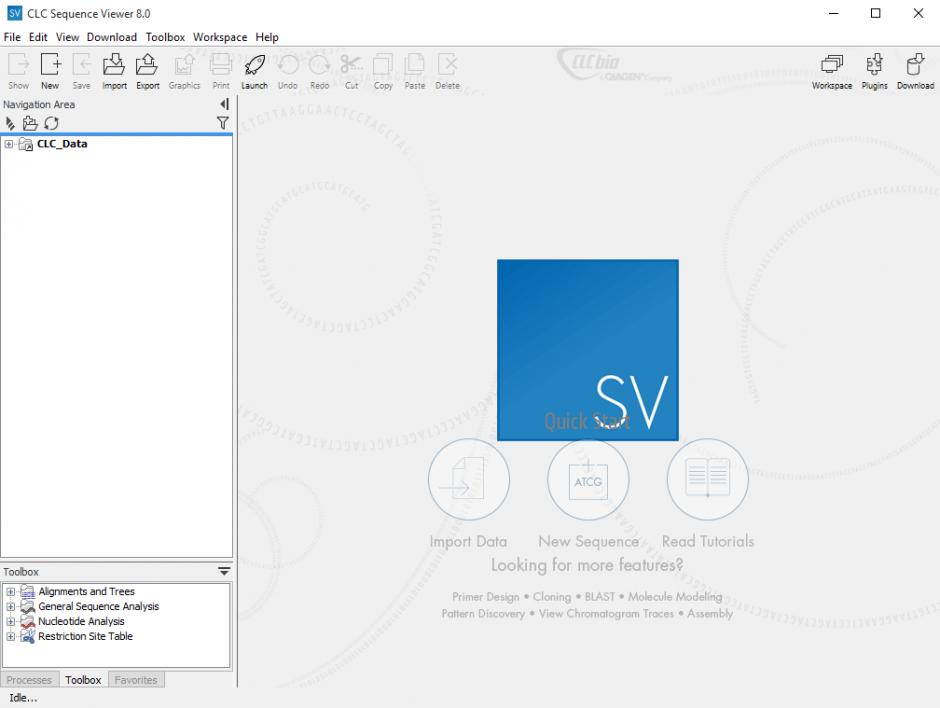Expand General Sequence Analysis node

click(x=10, y=607)
